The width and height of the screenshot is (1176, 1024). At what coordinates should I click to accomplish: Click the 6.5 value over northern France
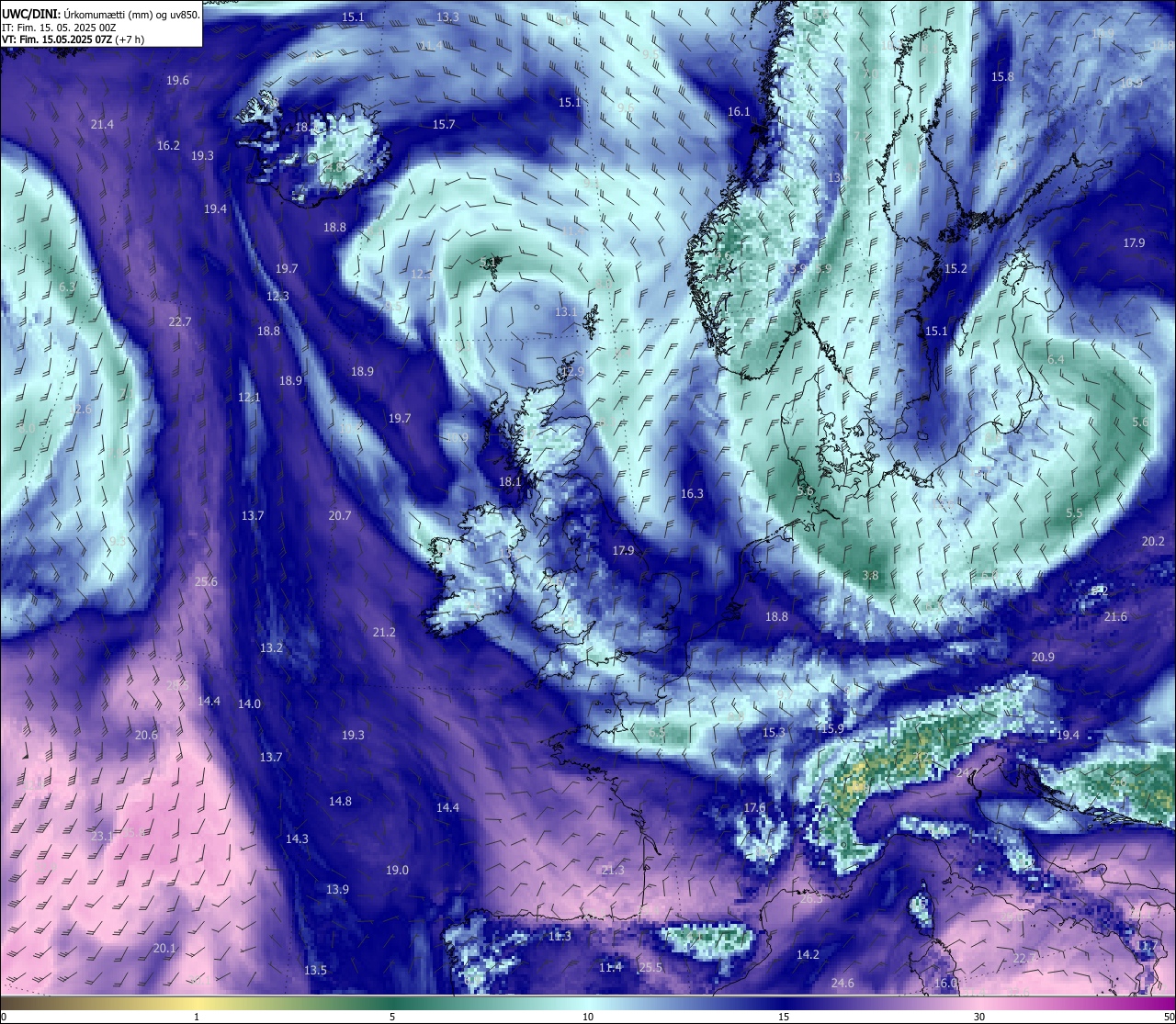tap(657, 733)
